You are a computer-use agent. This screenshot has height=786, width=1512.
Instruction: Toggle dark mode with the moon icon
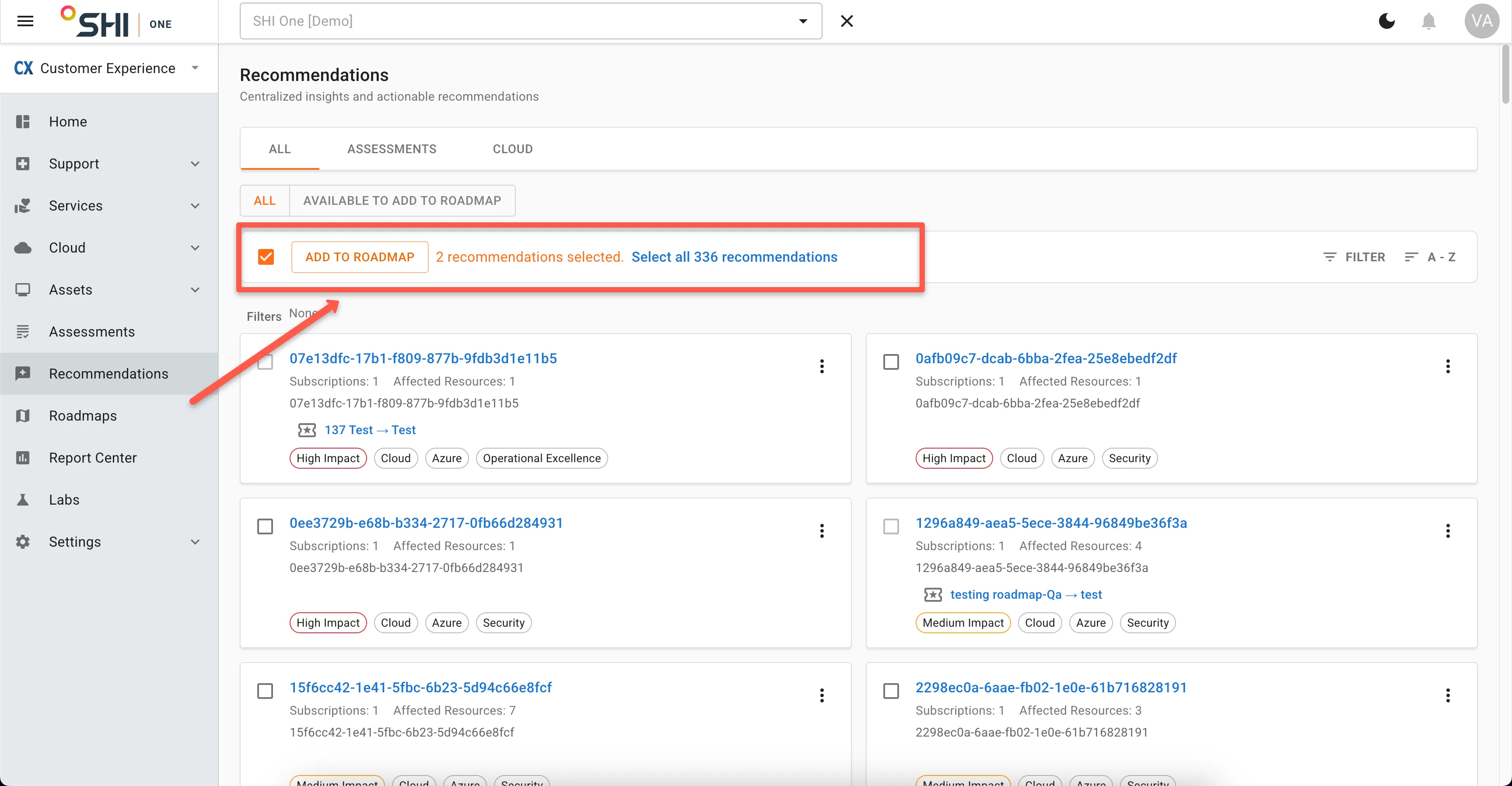pos(1386,21)
